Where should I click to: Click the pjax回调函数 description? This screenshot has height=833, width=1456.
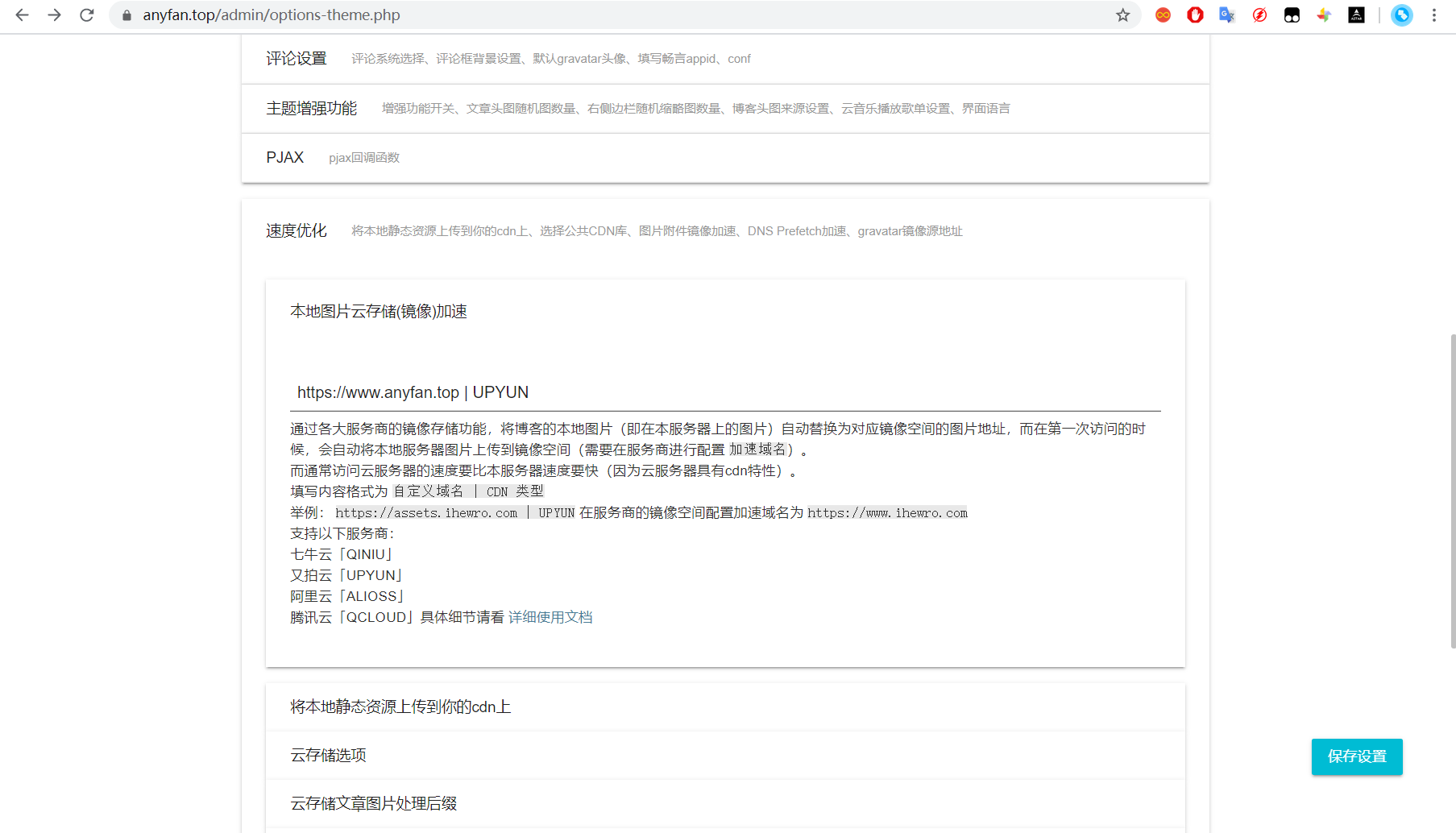[x=364, y=158]
